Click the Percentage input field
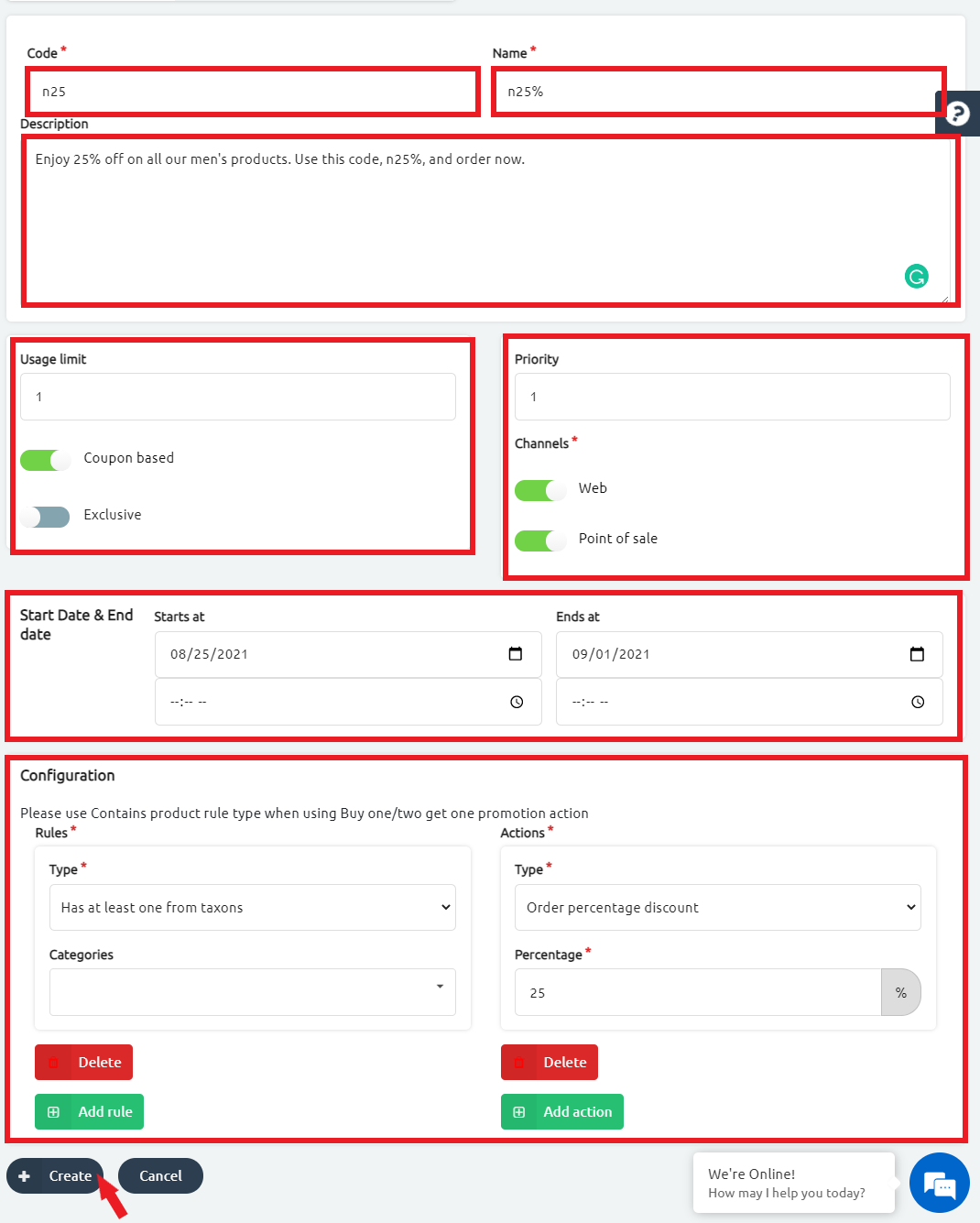 click(698, 992)
